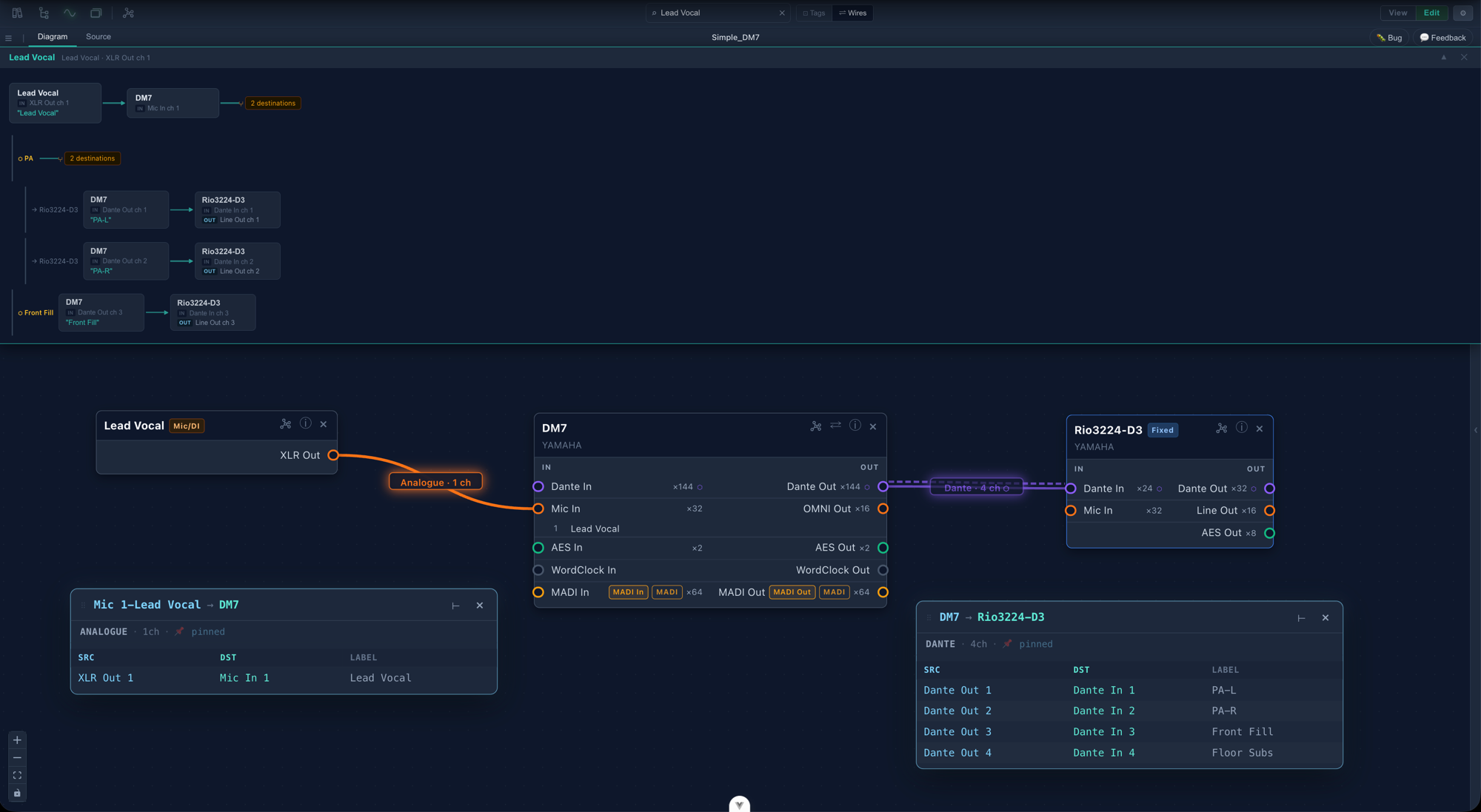Click the Bug report button

tap(1389, 37)
